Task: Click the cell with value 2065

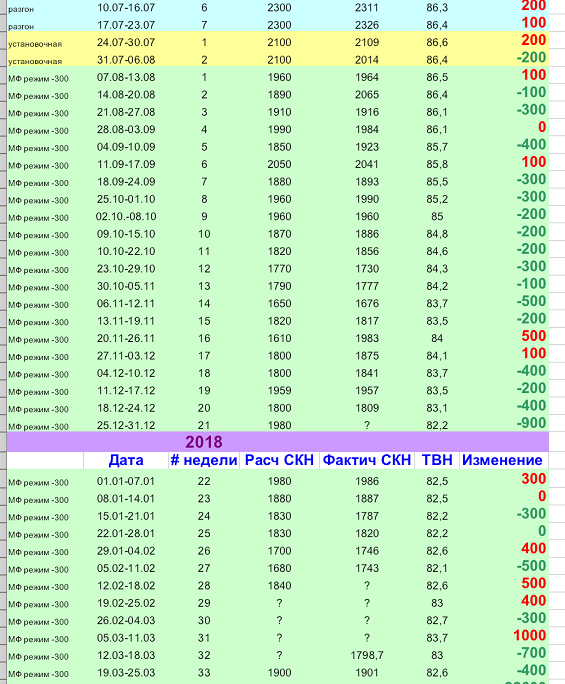Action: point(366,95)
